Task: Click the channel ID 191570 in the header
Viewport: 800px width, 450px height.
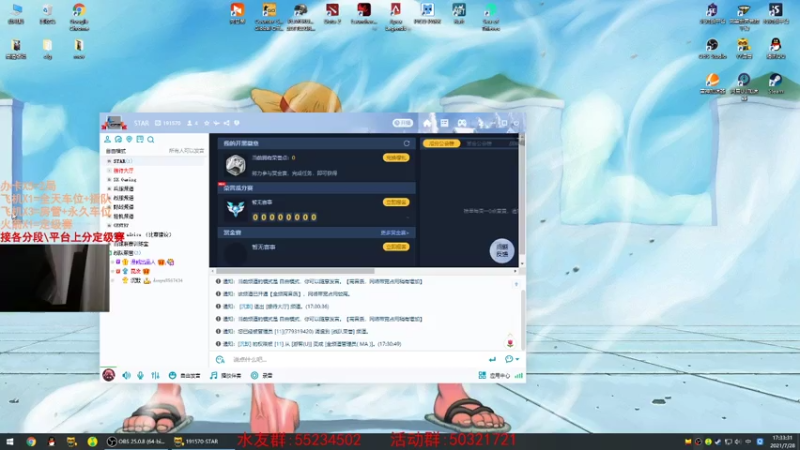Action: 168,123
